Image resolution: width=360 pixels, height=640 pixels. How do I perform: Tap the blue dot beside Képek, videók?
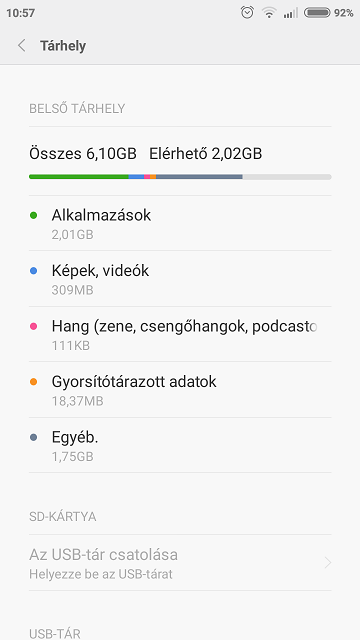pos(33,271)
